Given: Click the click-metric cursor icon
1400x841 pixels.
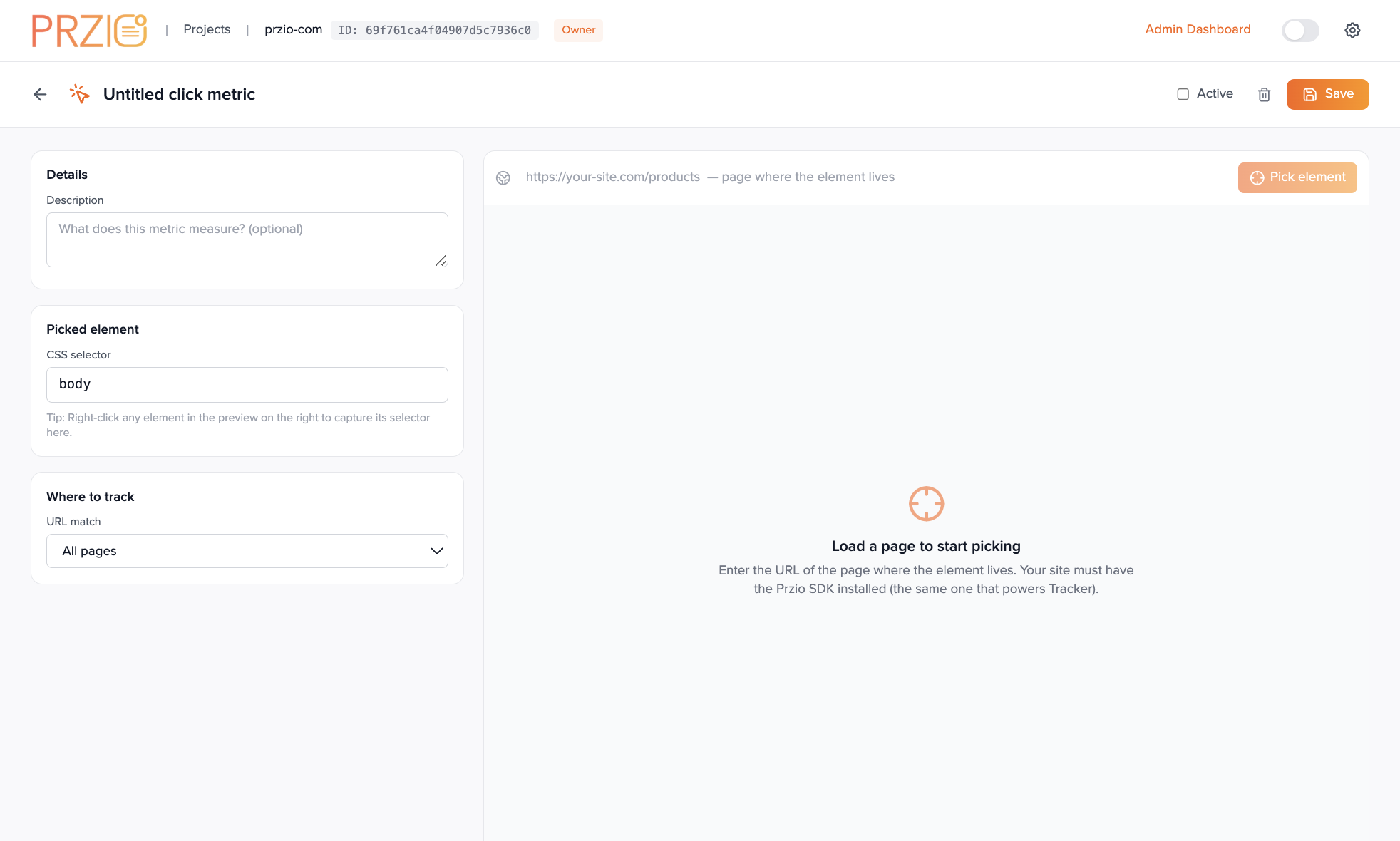Looking at the screenshot, I should click(x=79, y=94).
